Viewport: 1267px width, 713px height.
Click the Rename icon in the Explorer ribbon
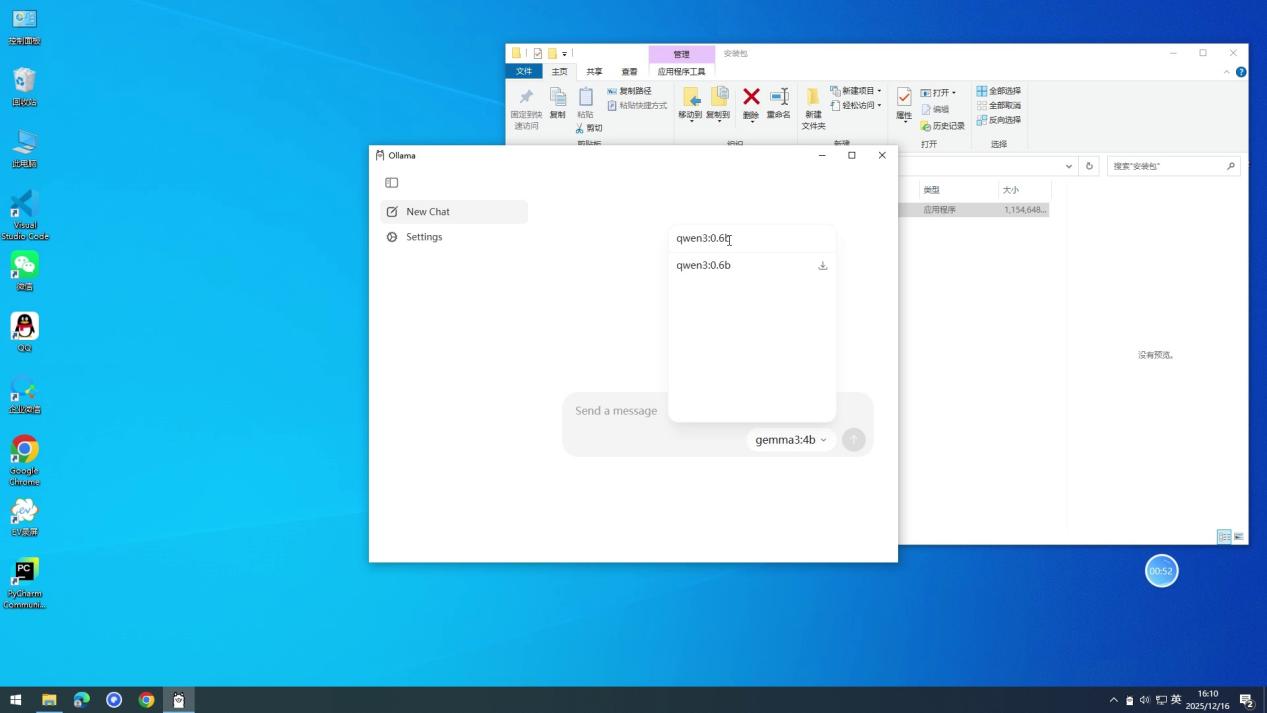click(x=778, y=98)
